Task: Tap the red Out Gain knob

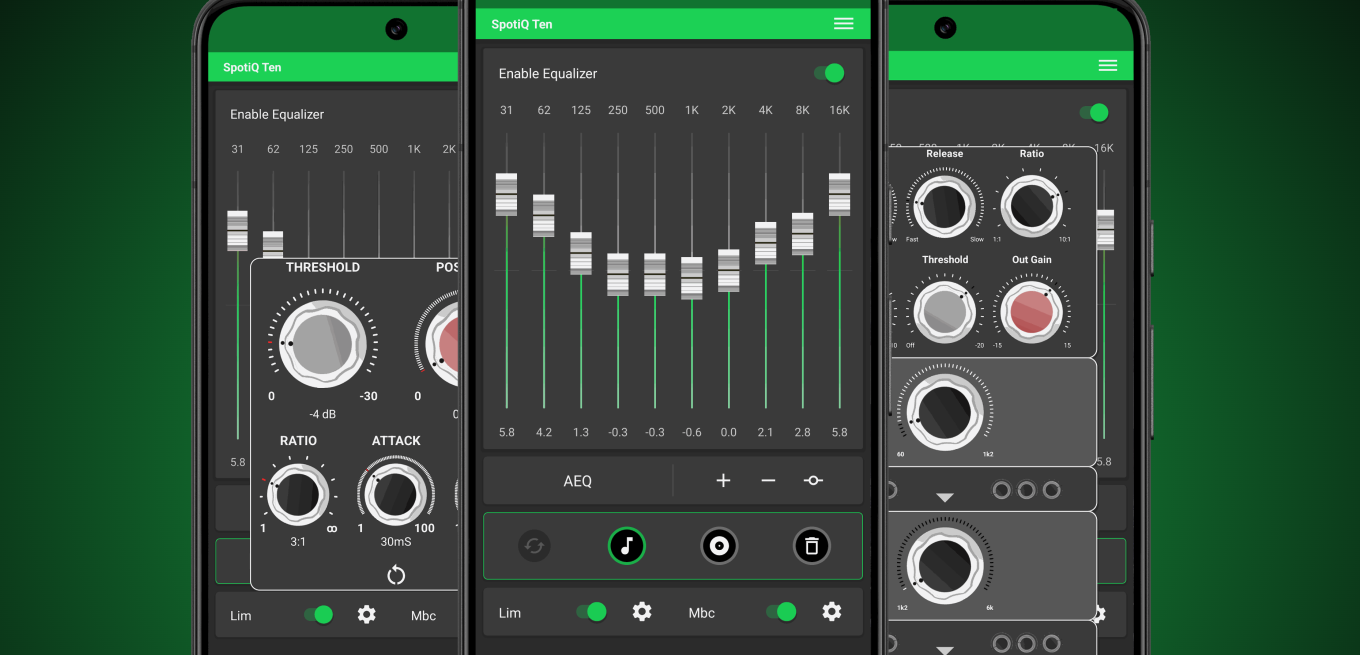Action: tap(1032, 311)
